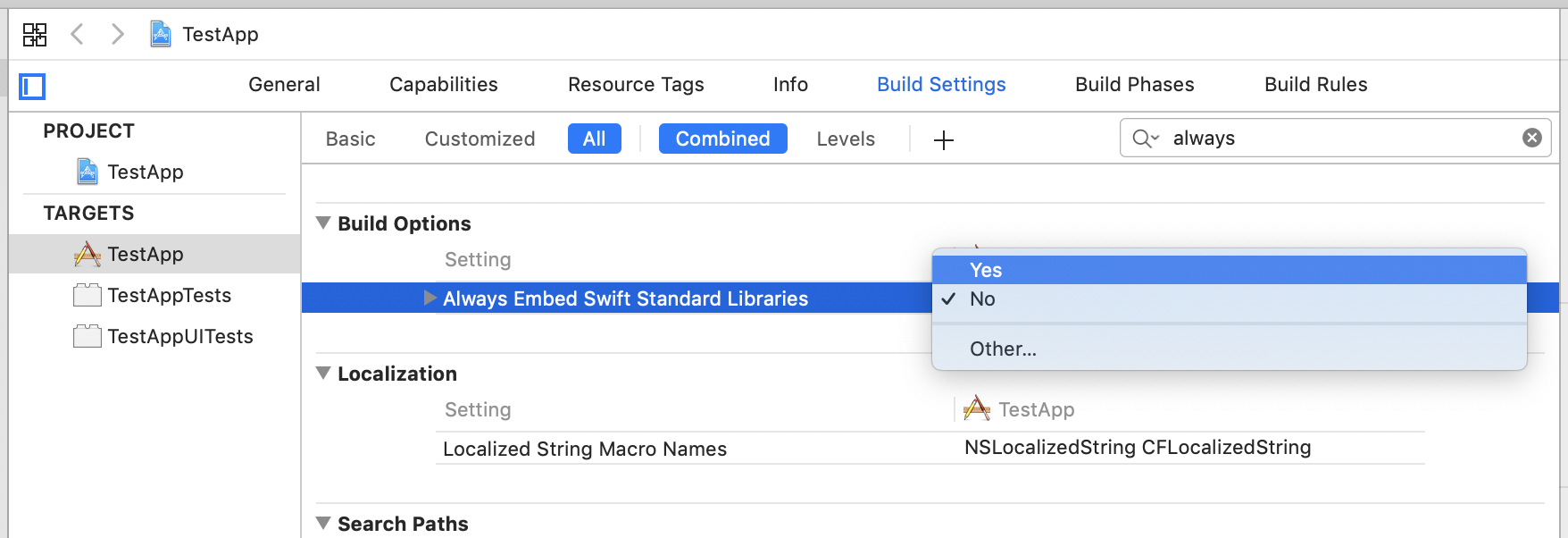Clear the search field text
Viewport: 1568px width, 538px height.
pyautogui.click(x=1531, y=138)
